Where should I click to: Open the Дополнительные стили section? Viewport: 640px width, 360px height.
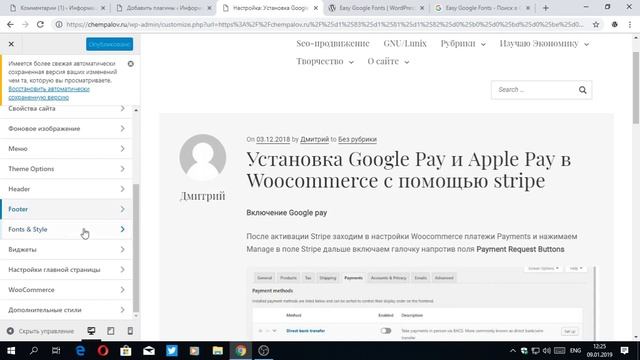(x=66, y=310)
